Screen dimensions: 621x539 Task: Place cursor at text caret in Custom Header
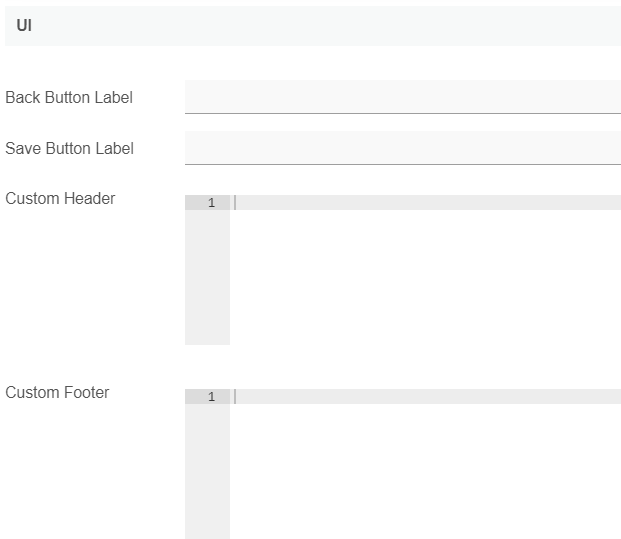(x=235, y=202)
